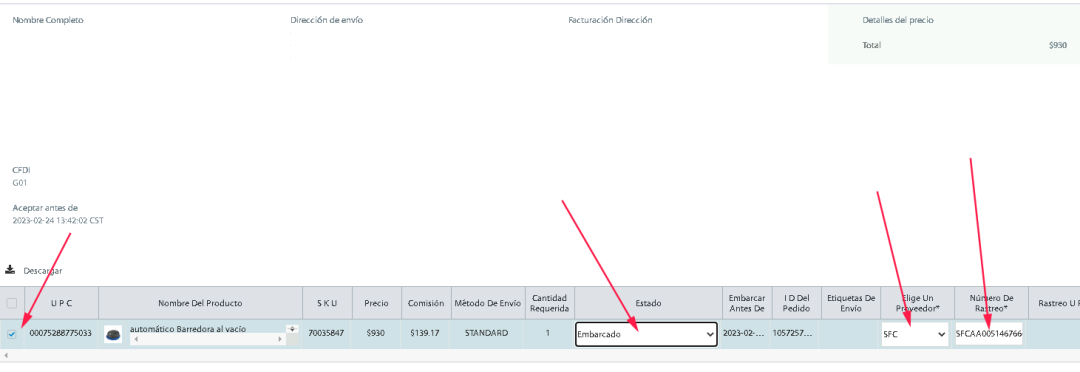Click the left arrow of the product name scroller
The height and width of the screenshot is (372, 1080).
pos(136,340)
